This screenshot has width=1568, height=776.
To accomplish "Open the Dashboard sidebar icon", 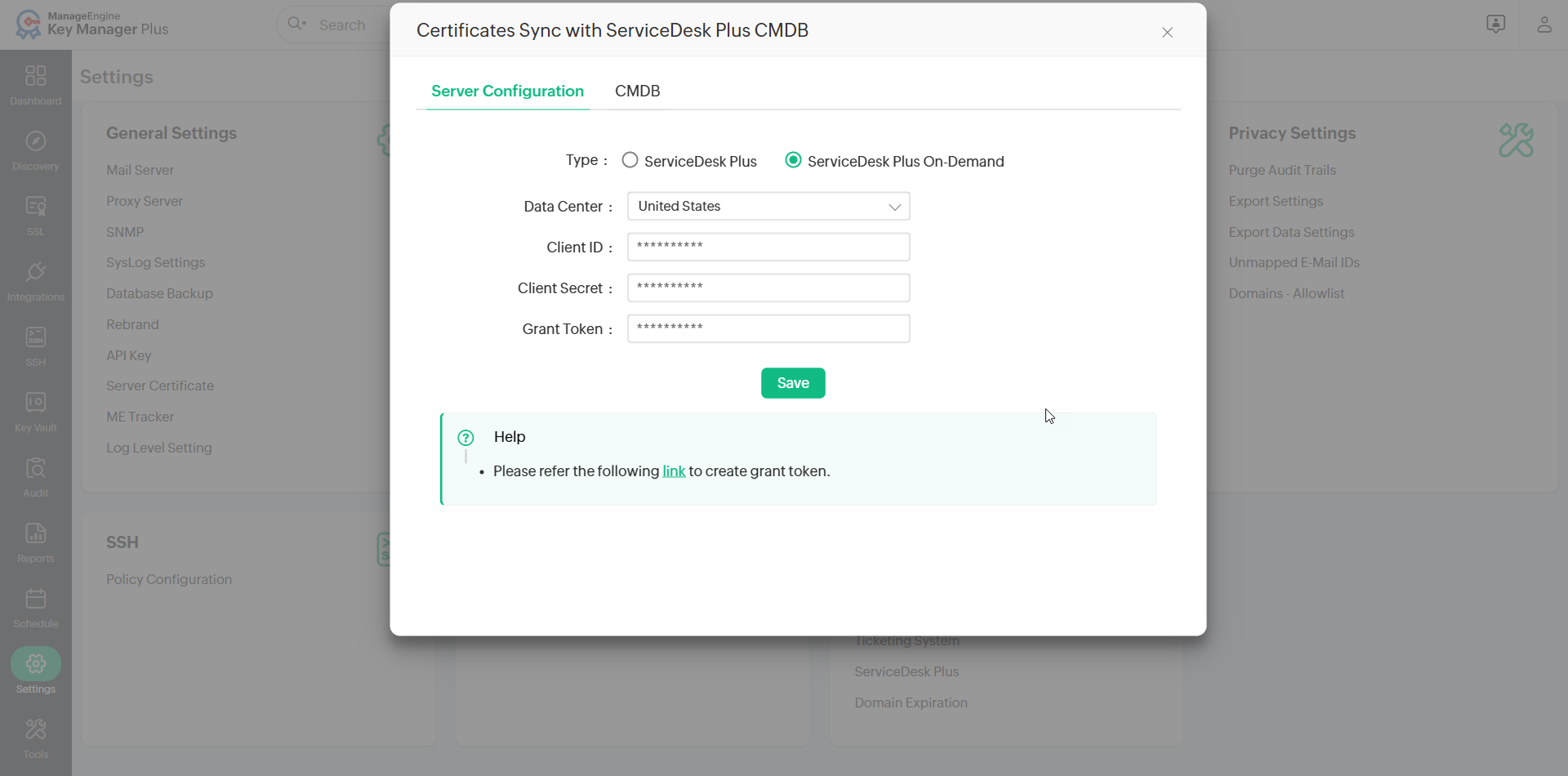I will pyautogui.click(x=36, y=76).
